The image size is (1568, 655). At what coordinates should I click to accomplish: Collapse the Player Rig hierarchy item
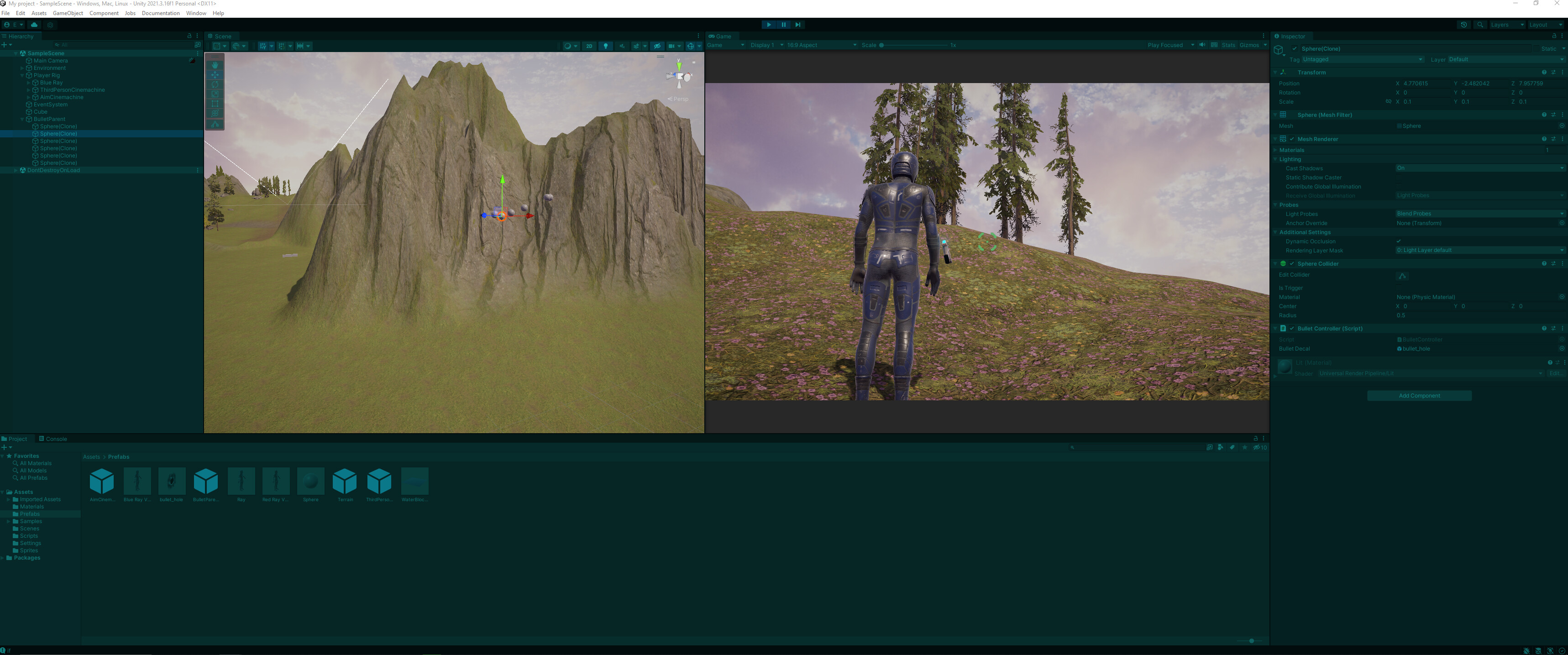[22, 75]
